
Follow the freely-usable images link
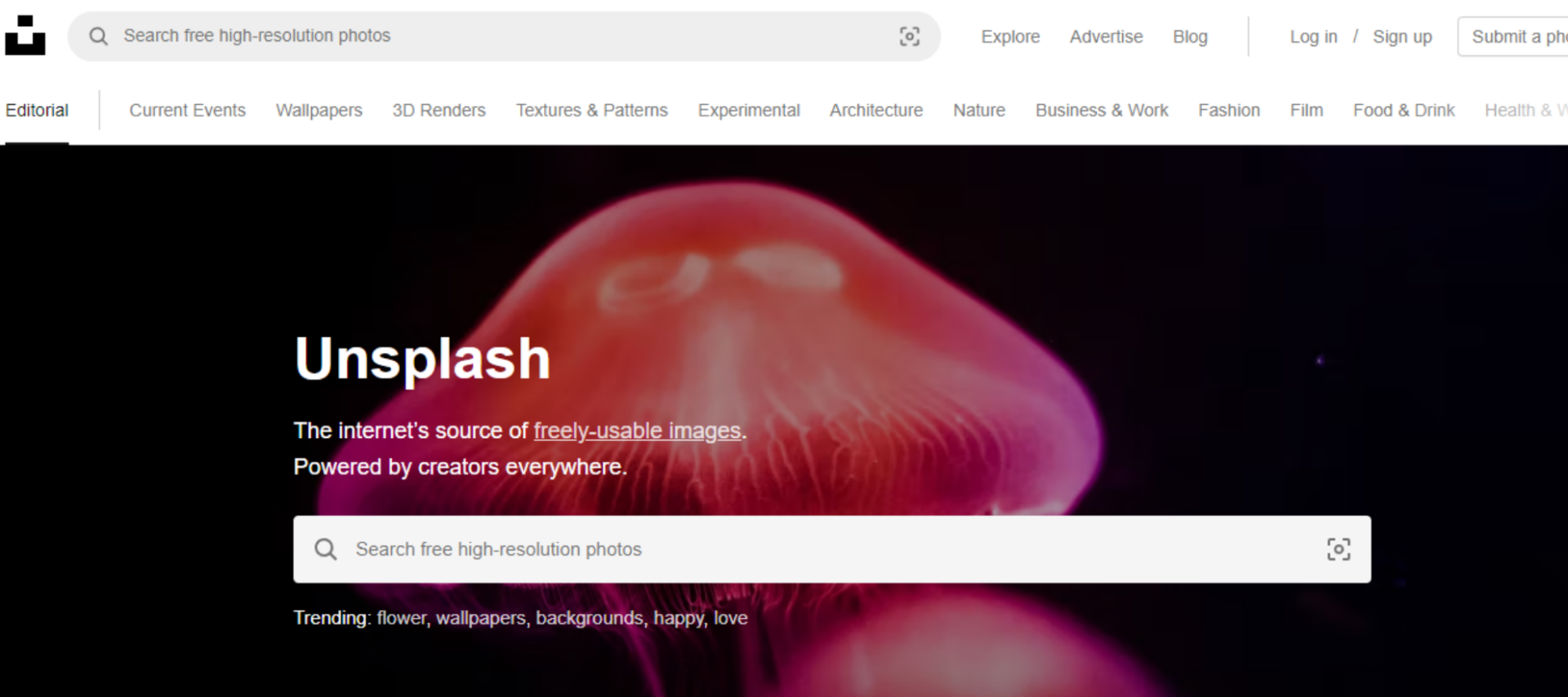point(637,431)
